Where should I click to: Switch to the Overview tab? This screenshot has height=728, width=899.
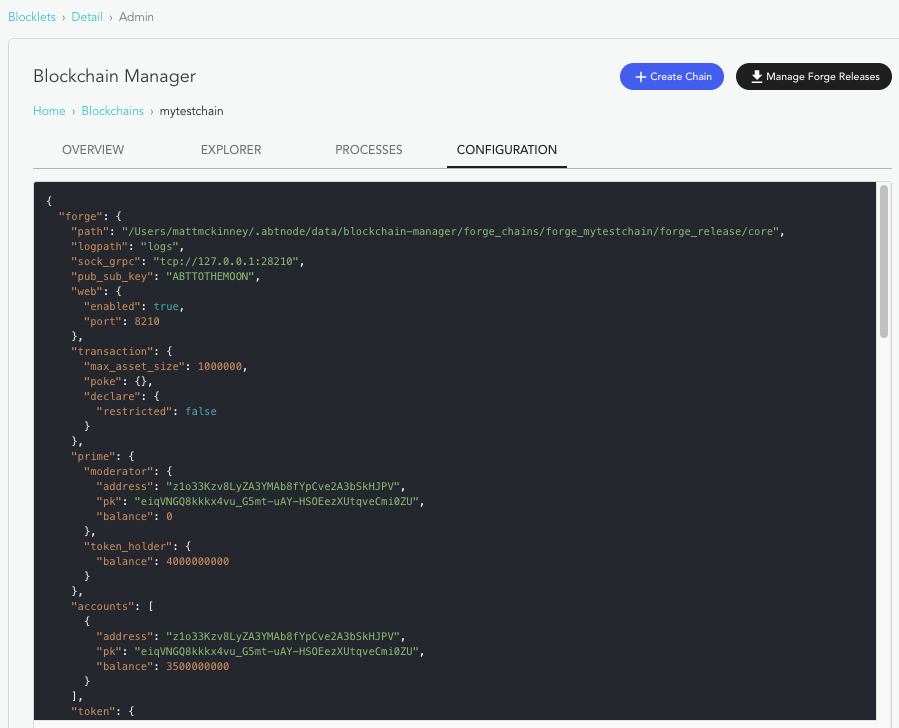point(93,150)
